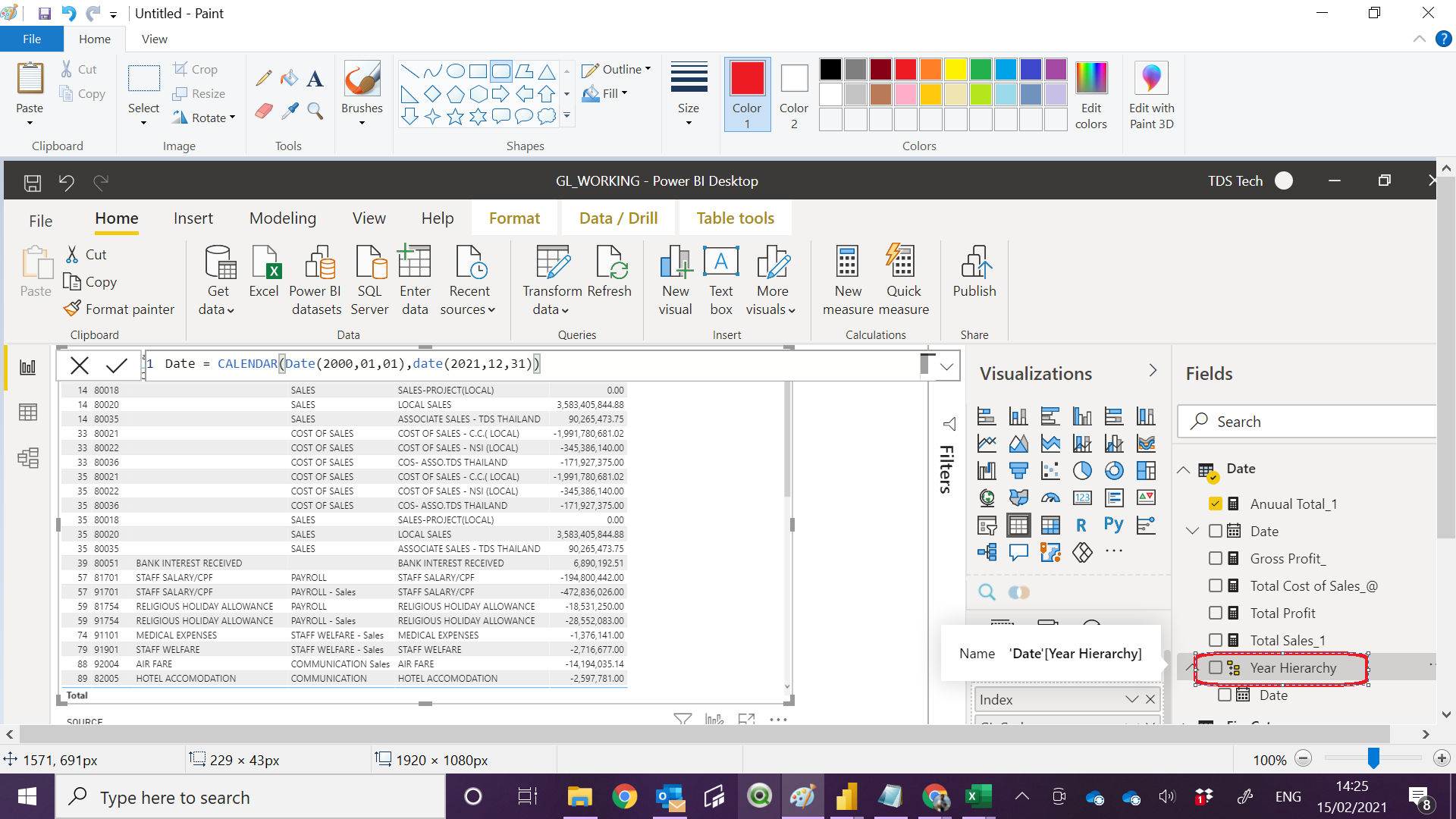The width and height of the screenshot is (1456, 819).
Task: Select the Fill with color bucket tool
Action: point(289,78)
